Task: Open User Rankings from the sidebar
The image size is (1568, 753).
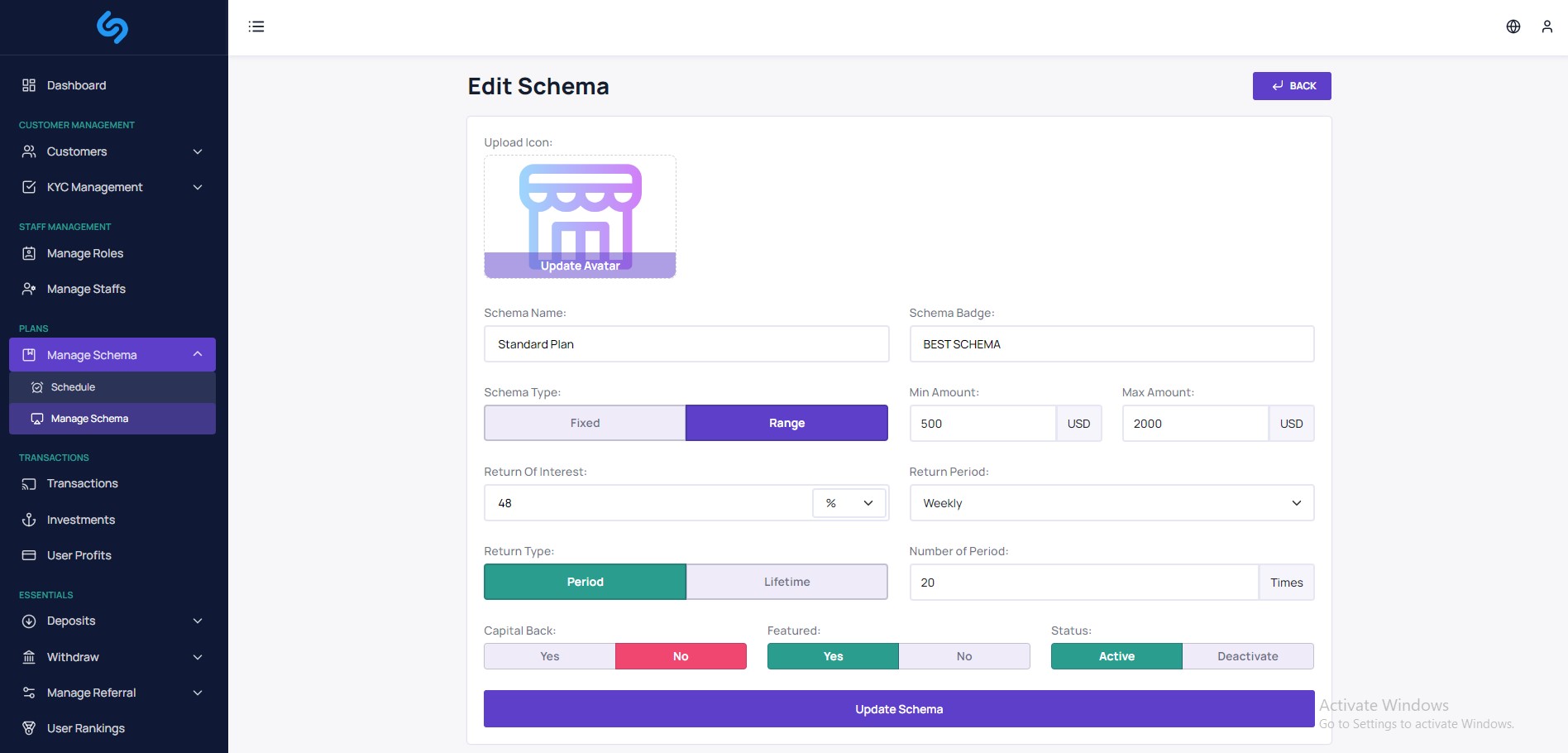Action: 84,728
